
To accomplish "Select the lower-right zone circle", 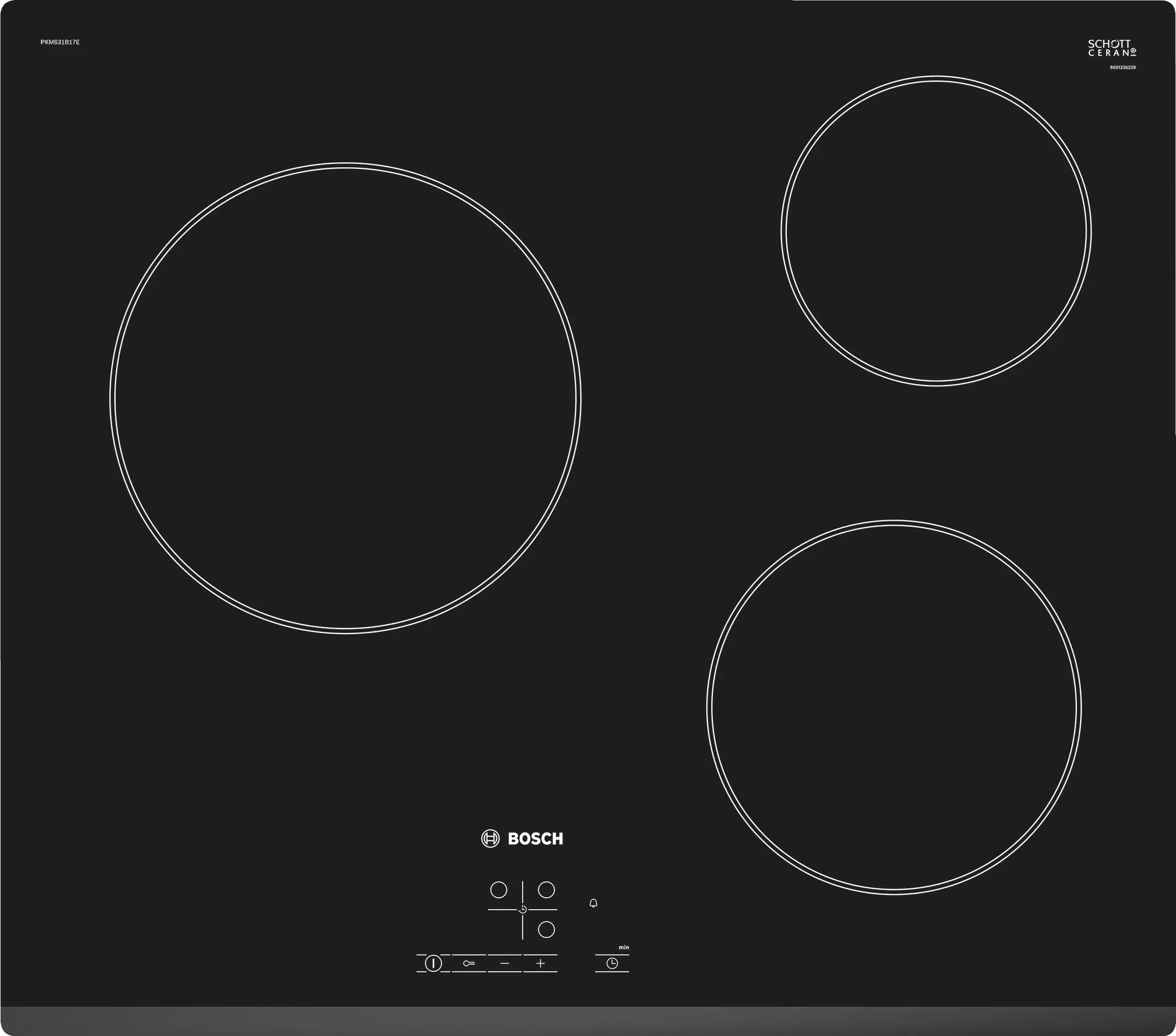I will (x=546, y=930).
